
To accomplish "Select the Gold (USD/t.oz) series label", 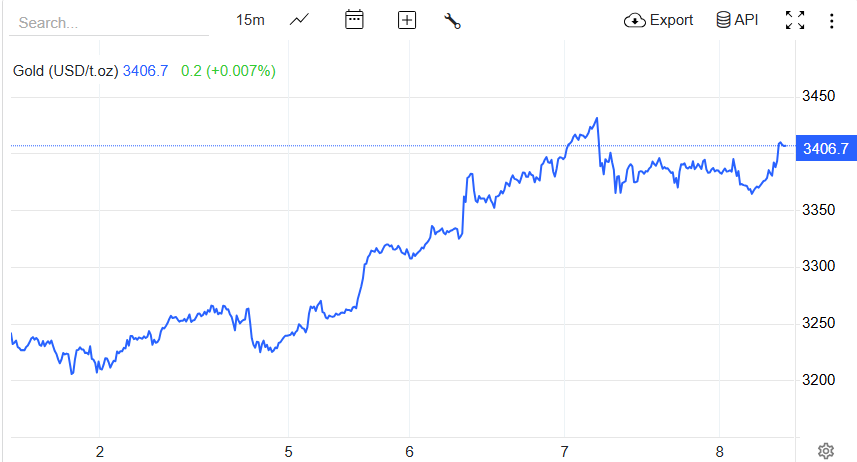I will coord(66,71).
